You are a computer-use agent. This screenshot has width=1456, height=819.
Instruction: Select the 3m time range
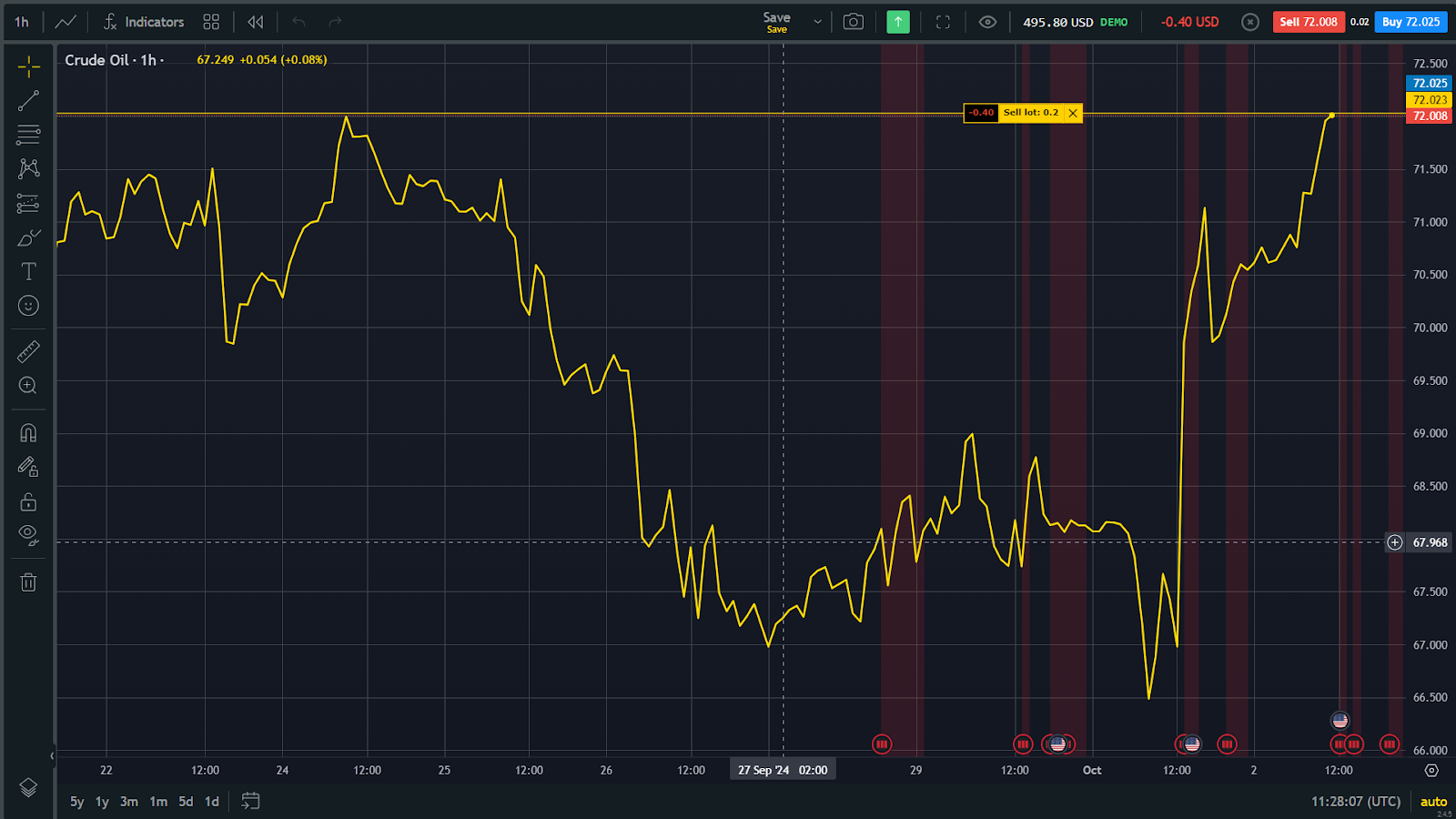click(x=129, y=802)
